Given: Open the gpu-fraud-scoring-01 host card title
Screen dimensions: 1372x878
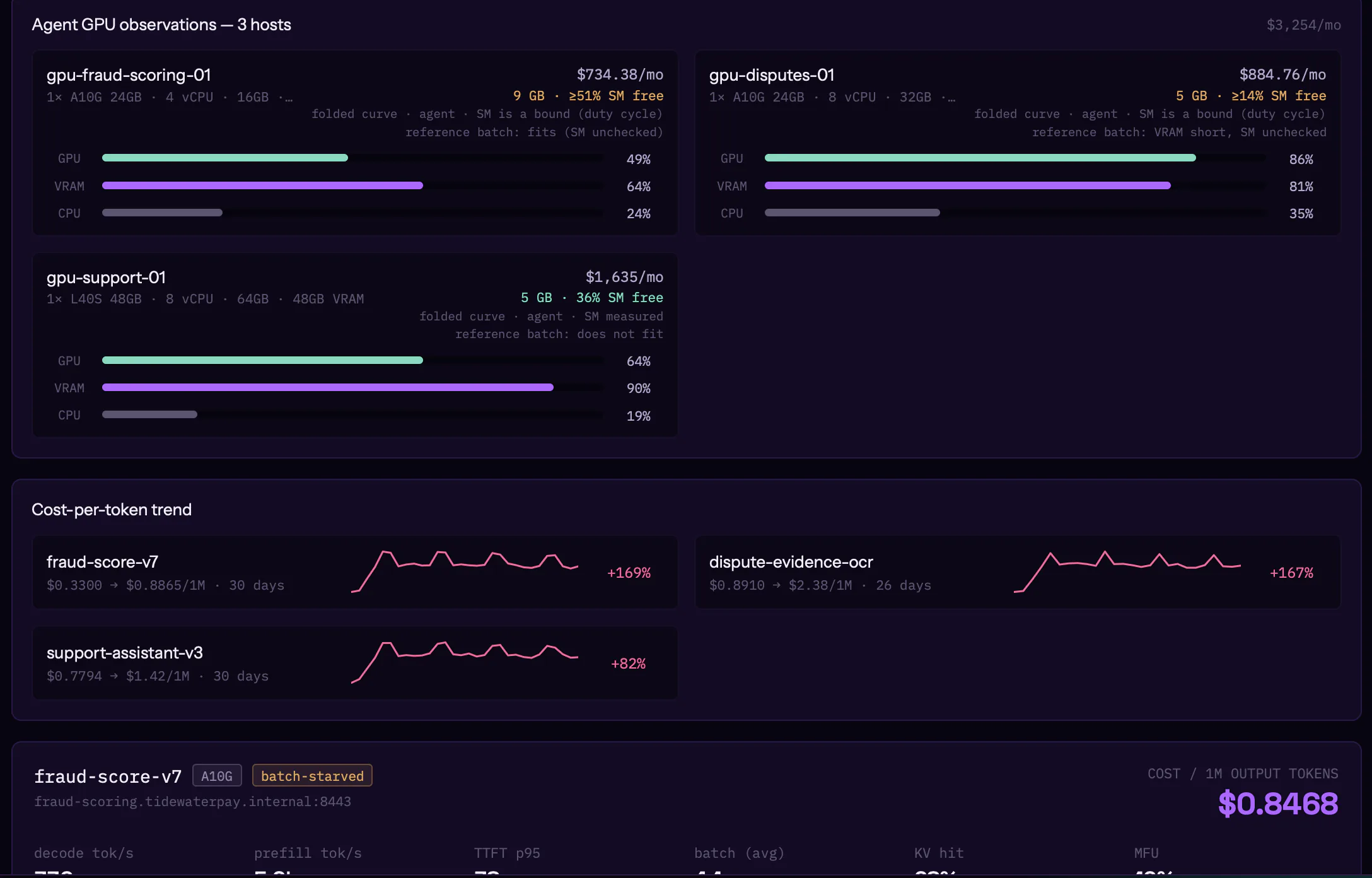Looking at the screenshot, I should [x=129, y=75].
